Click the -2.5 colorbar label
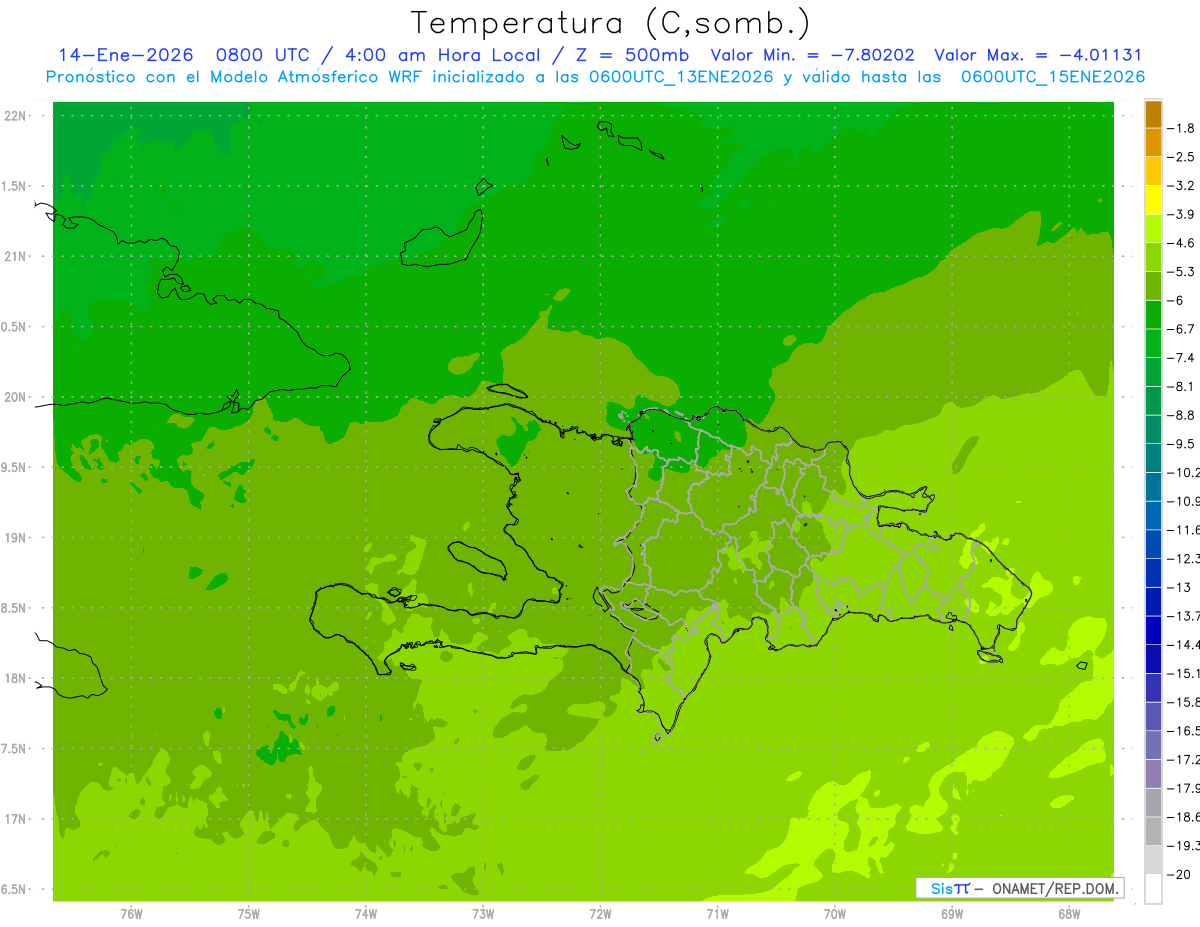Viewport: 1200px width, 927px height. [1181, 157]
